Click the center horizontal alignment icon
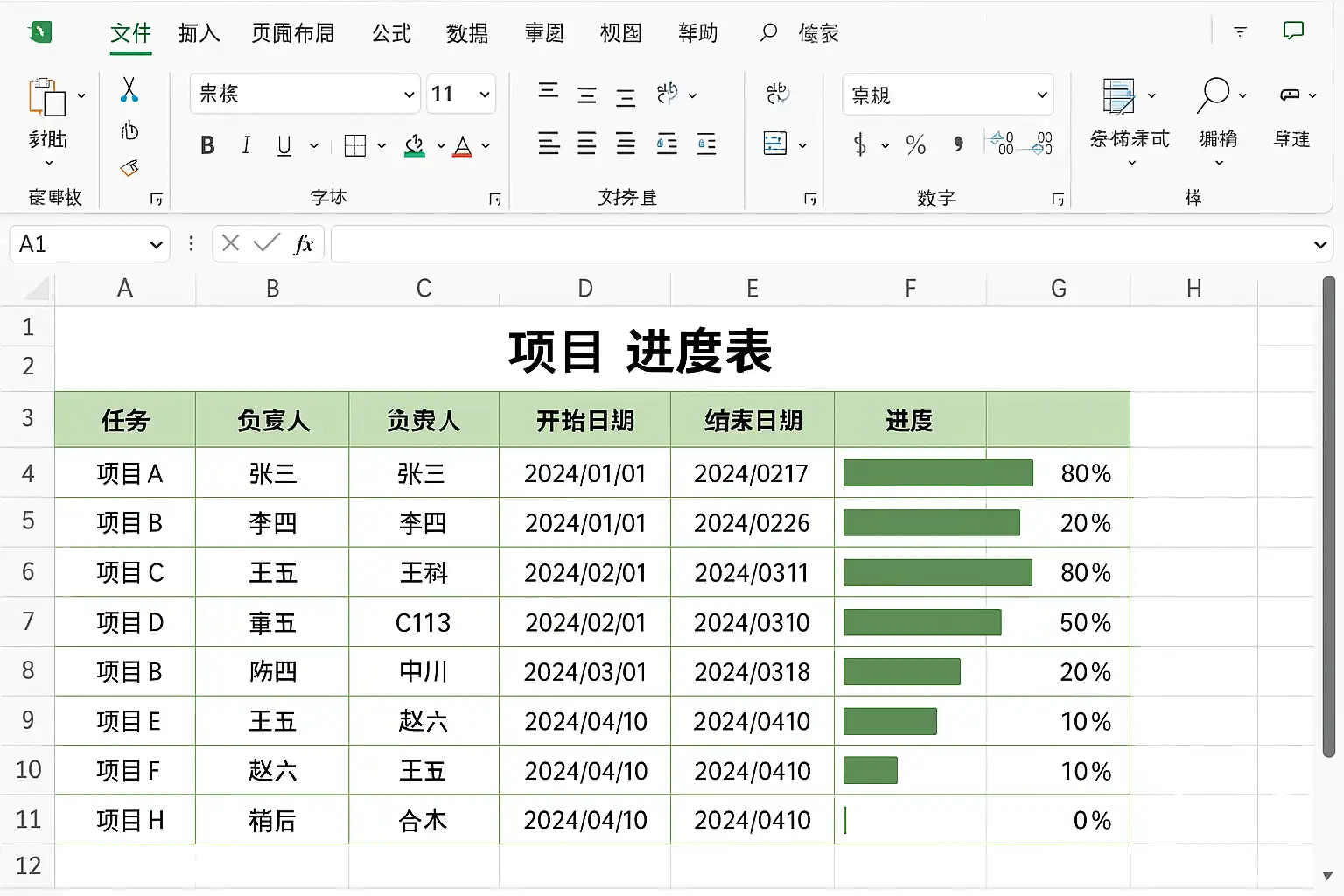 [x=587, y=143]
